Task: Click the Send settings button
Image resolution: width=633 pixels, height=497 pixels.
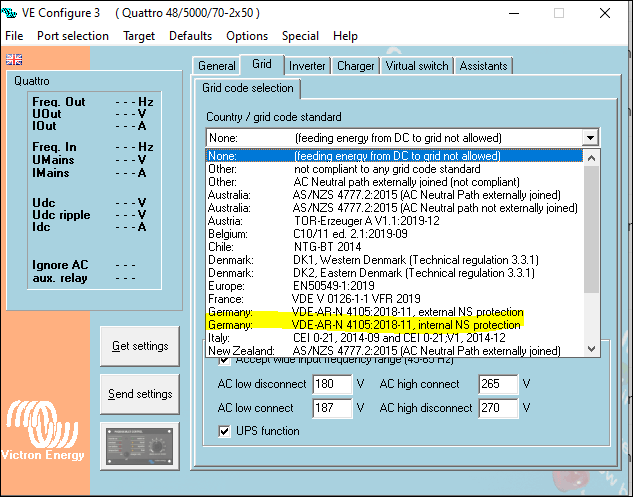Action: [x=140, y=394]
